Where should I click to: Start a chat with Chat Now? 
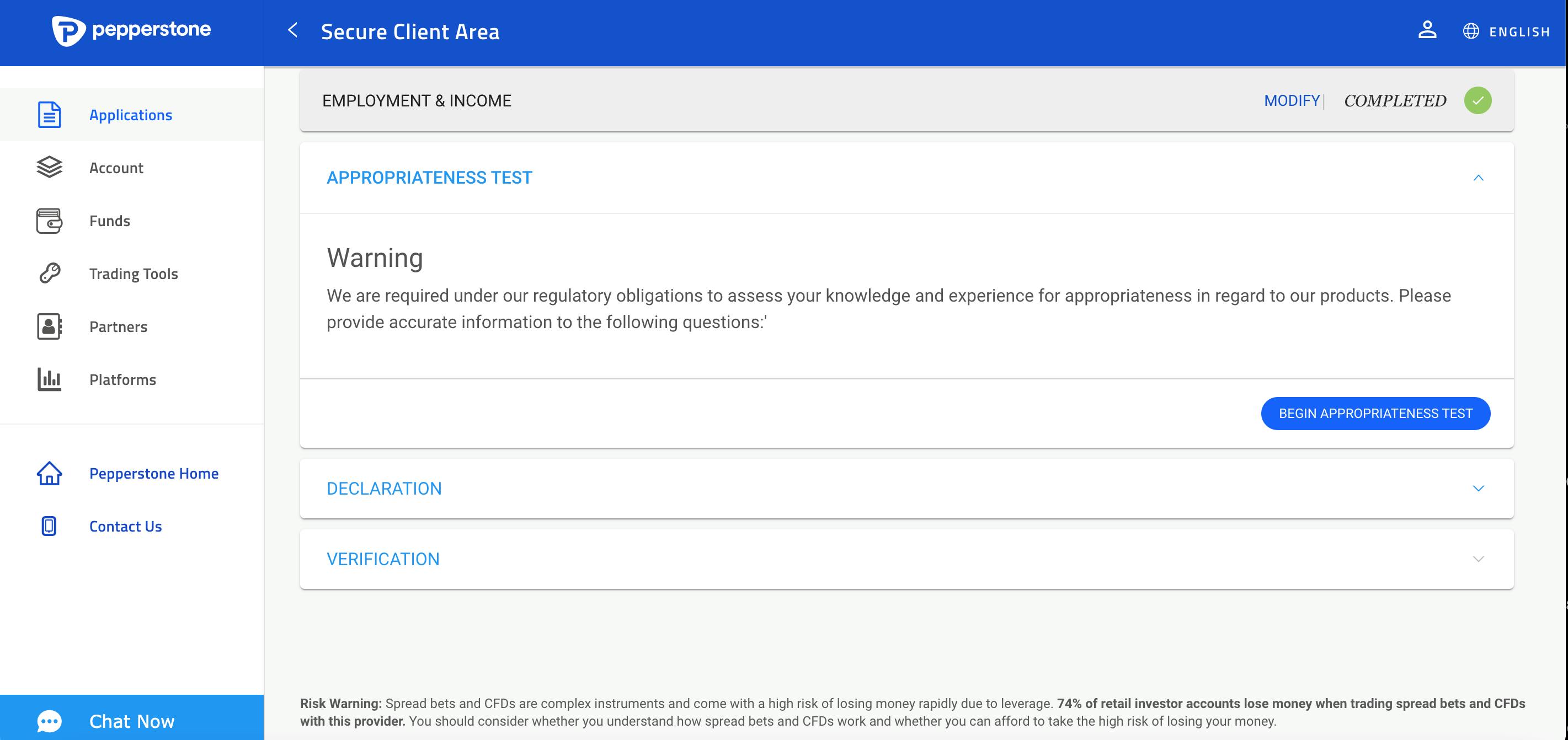(x=131, y=717)
